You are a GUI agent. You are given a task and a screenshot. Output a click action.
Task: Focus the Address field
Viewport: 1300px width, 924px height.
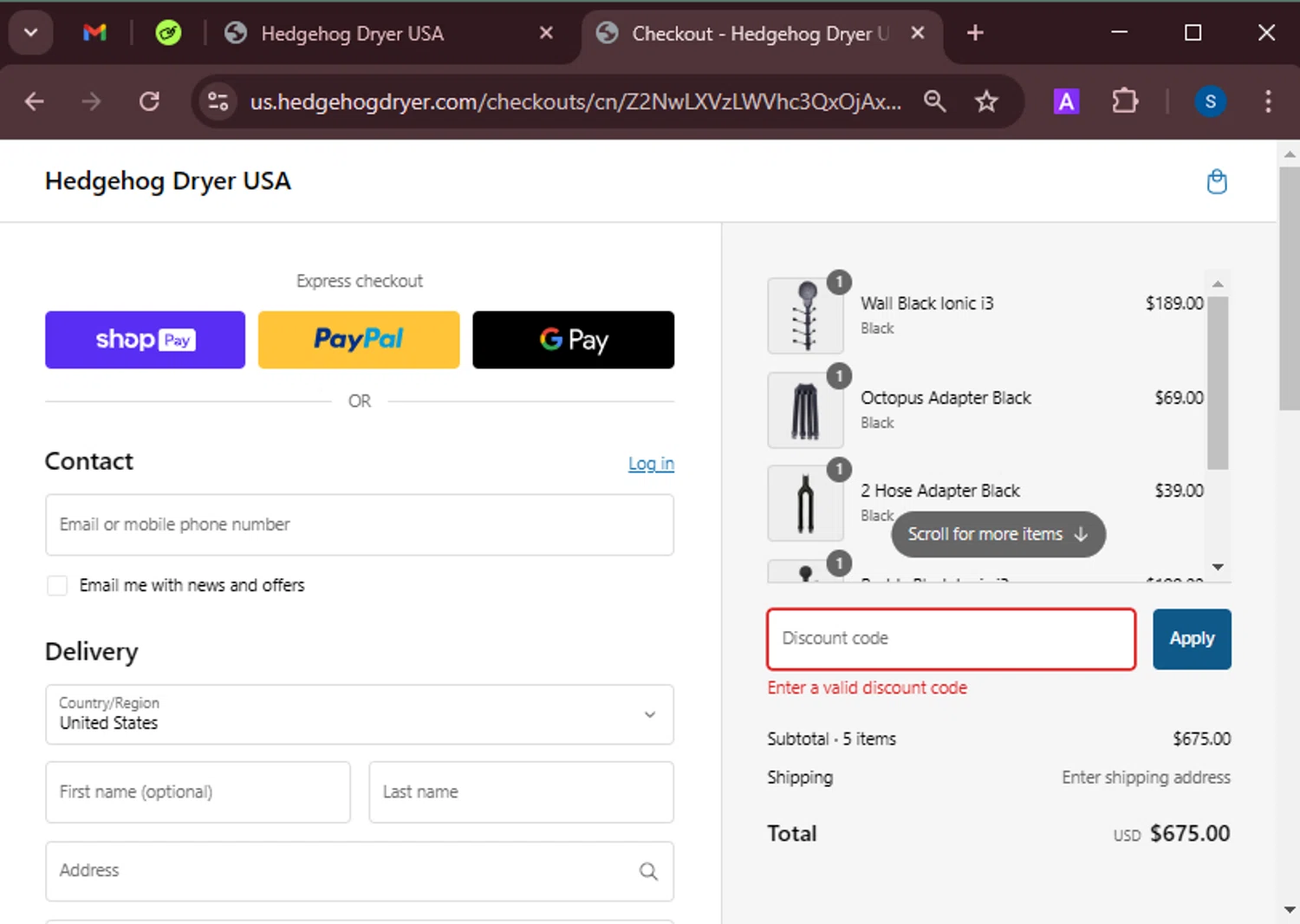[360, 871]
